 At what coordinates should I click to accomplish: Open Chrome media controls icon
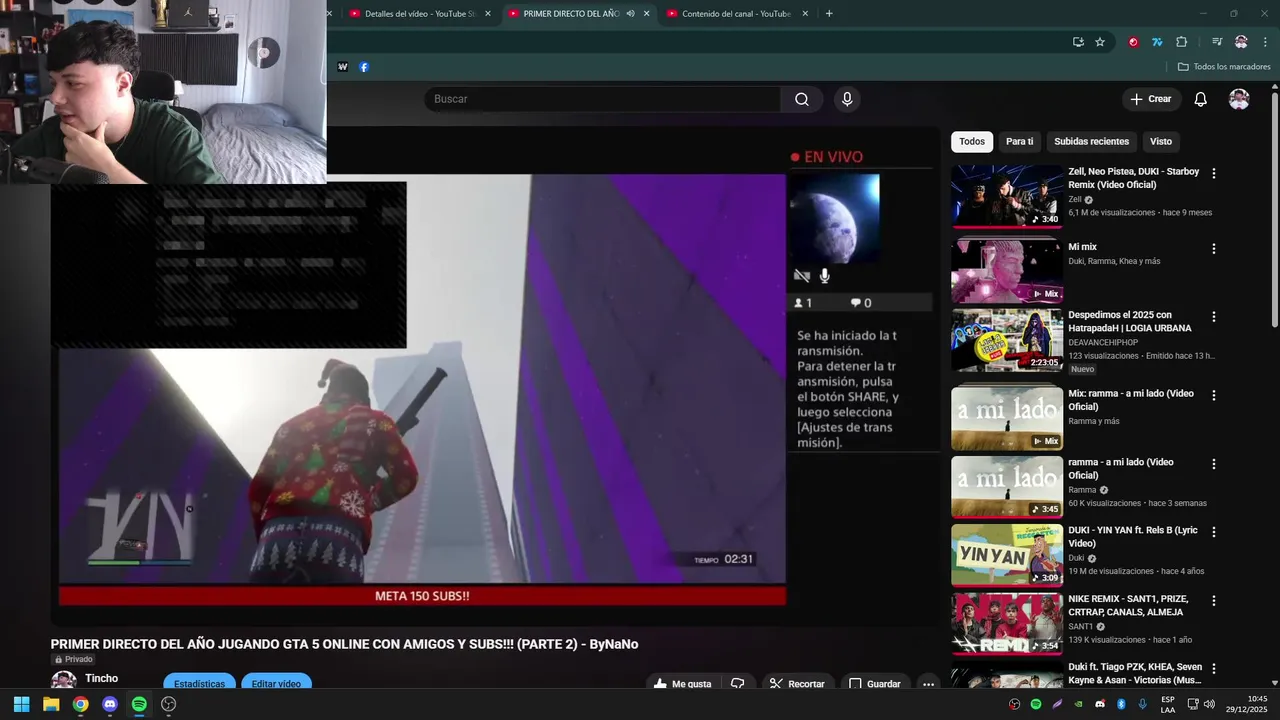click(x=1217, y=42)
